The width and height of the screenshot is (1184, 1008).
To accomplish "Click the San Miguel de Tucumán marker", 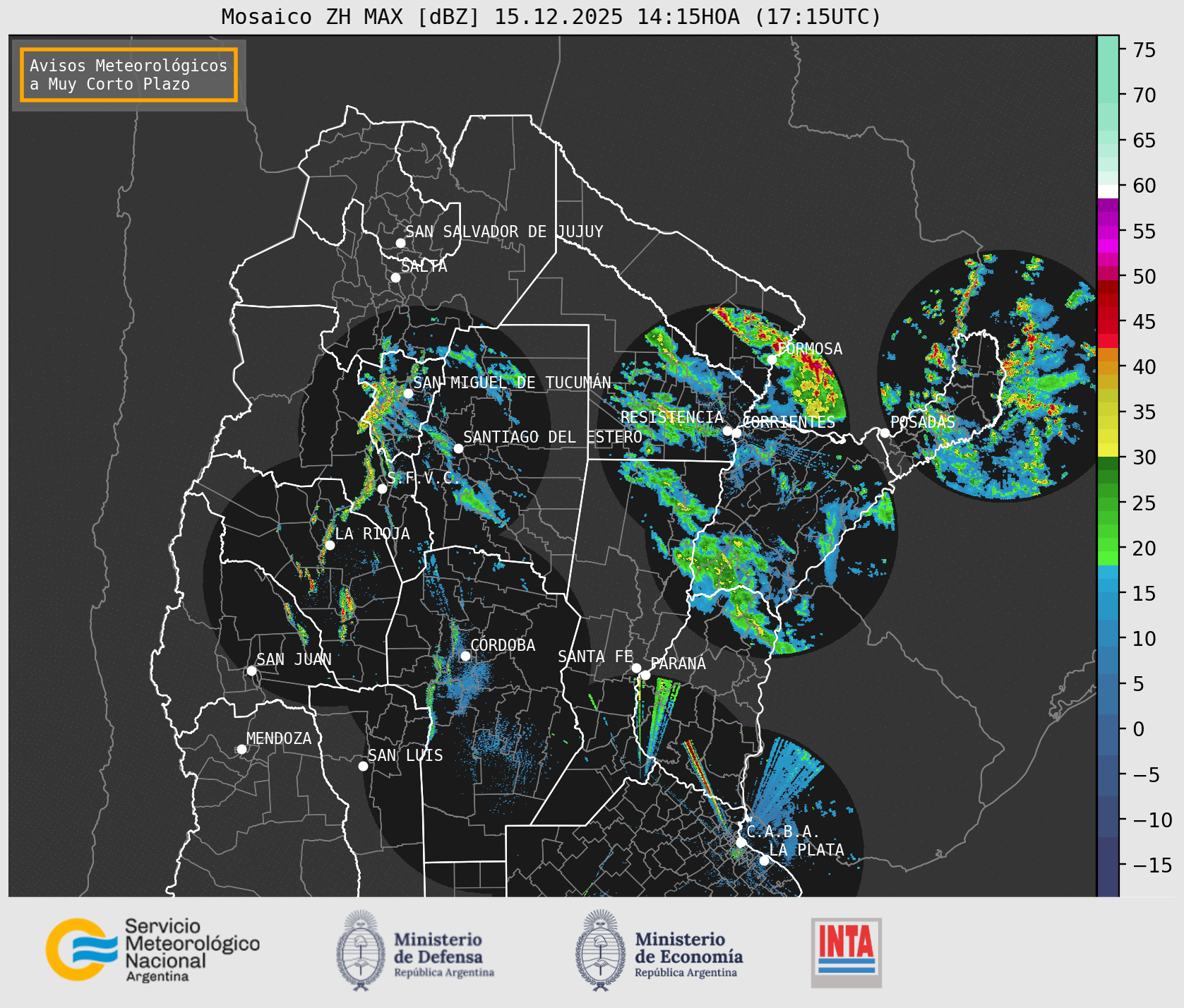I will click(x=408, y=393).
